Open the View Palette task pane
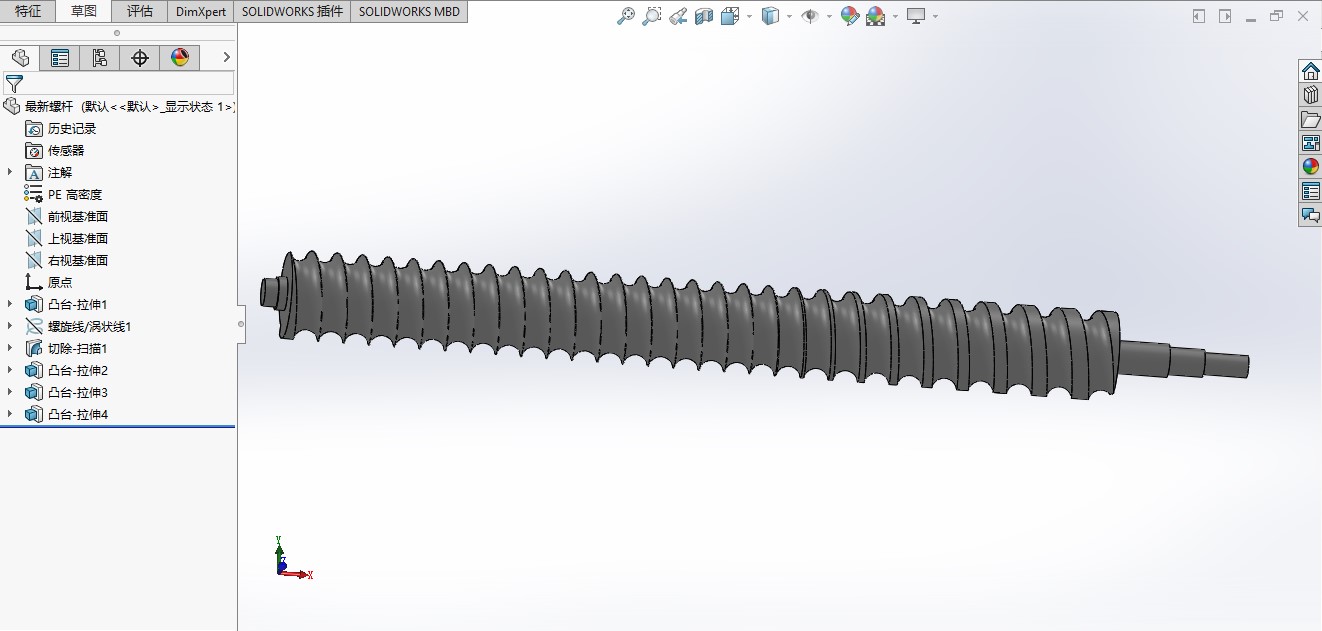The width and height of the screenshot is (1322, 631). pyautogui.click(x=1310, y=143)
